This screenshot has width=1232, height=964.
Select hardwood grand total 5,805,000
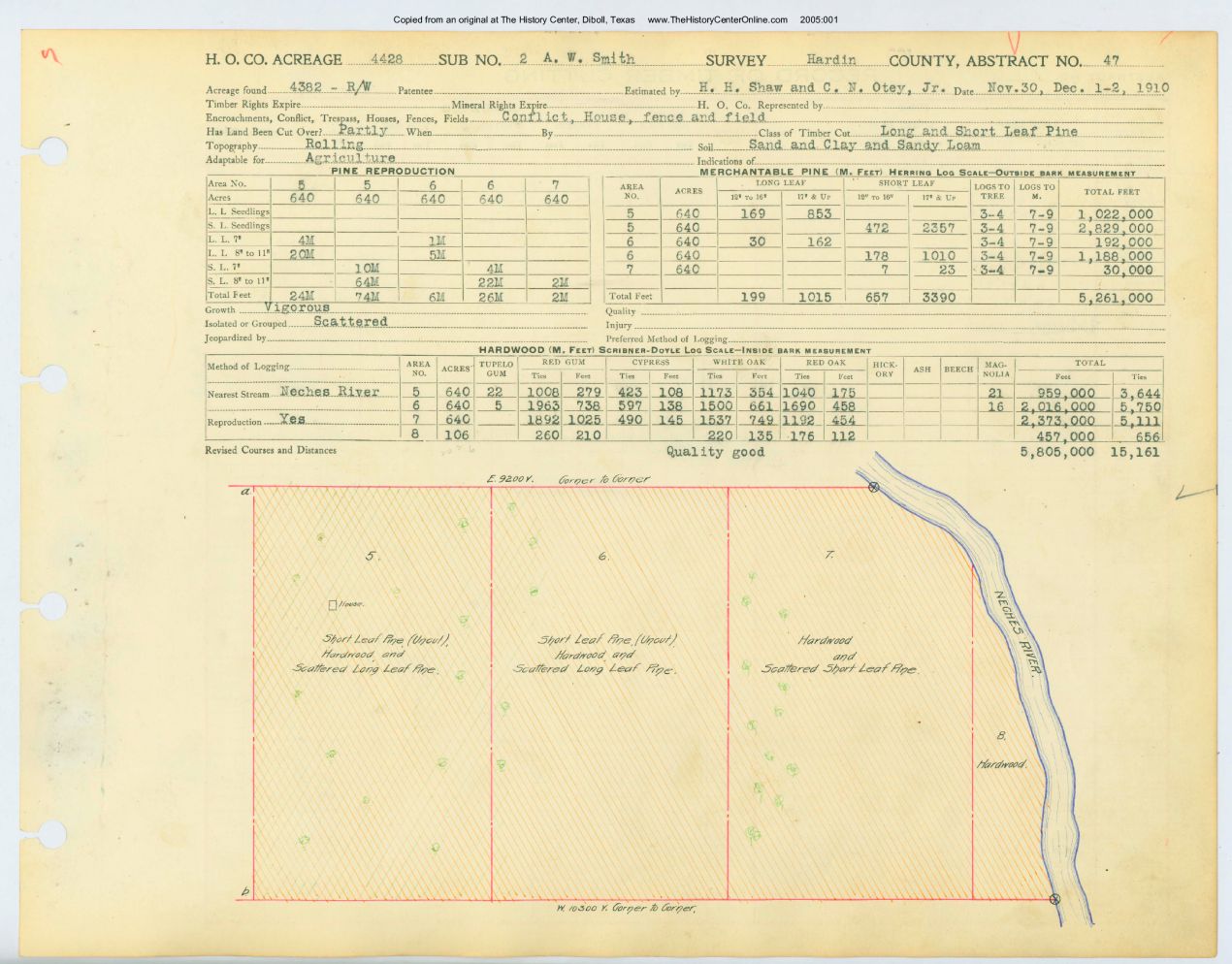[1058, 452]
